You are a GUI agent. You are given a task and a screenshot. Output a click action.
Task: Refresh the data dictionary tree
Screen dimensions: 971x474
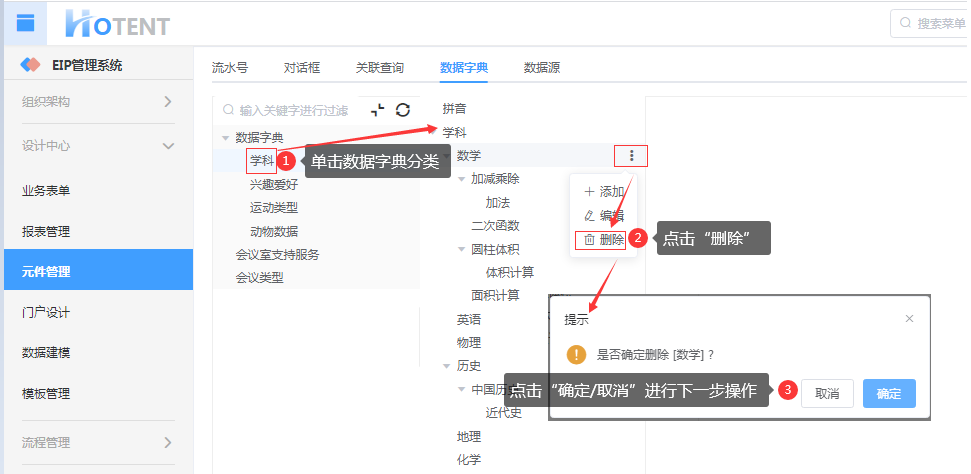(403, 110)
